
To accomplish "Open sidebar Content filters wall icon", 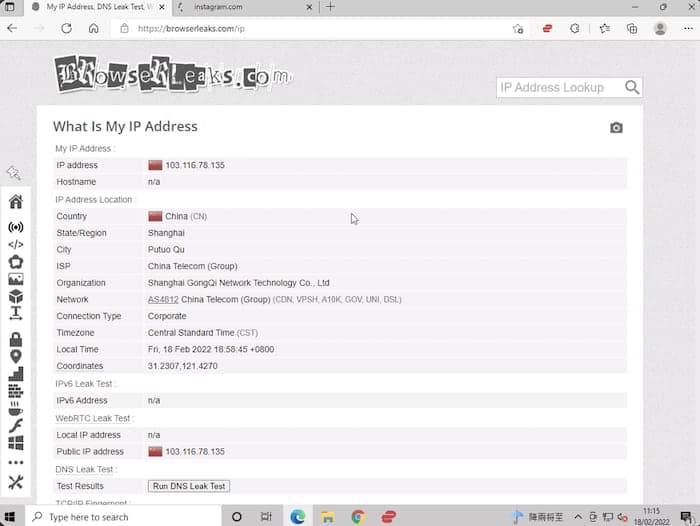I will 16,391.
